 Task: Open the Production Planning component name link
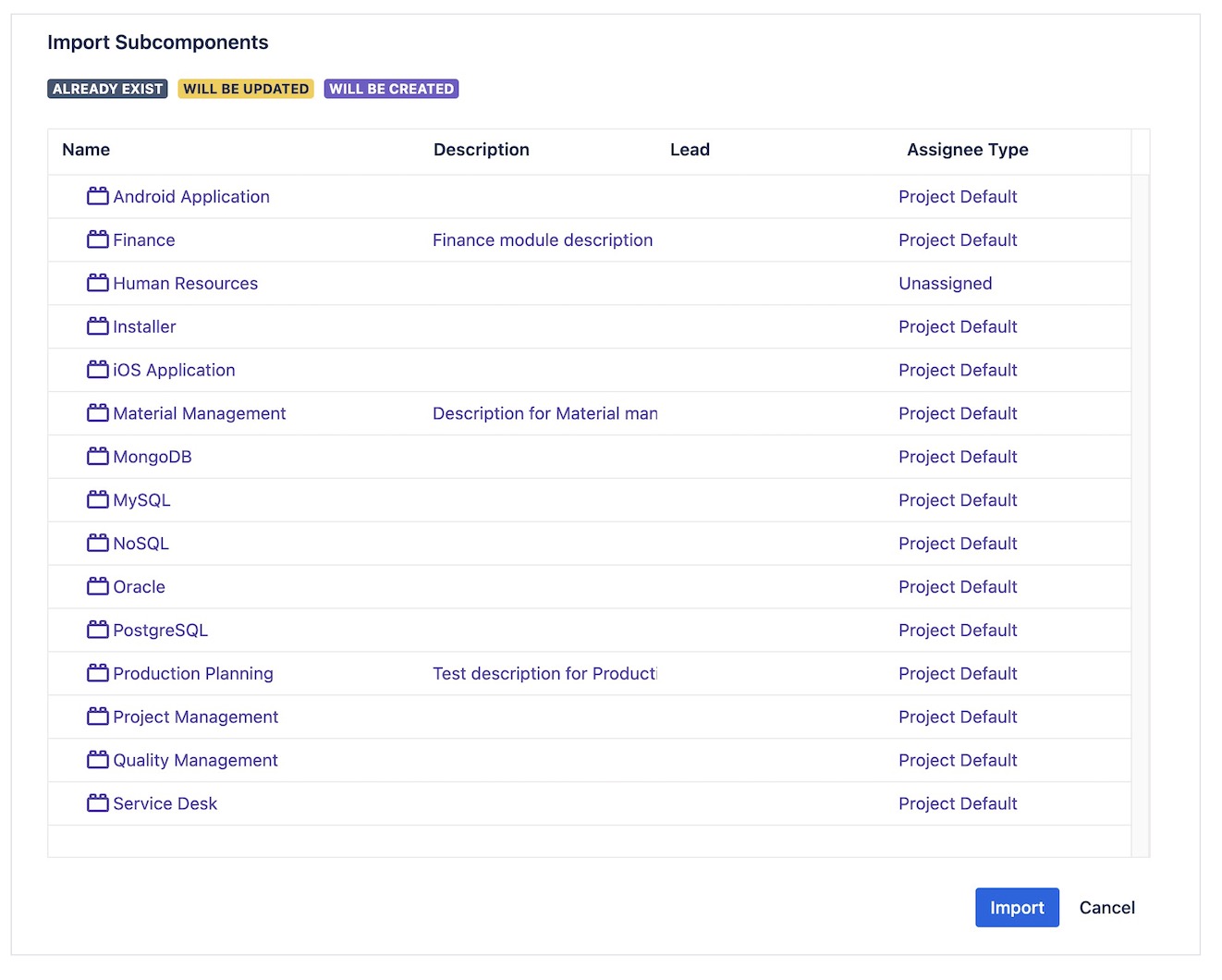point(192,673)
